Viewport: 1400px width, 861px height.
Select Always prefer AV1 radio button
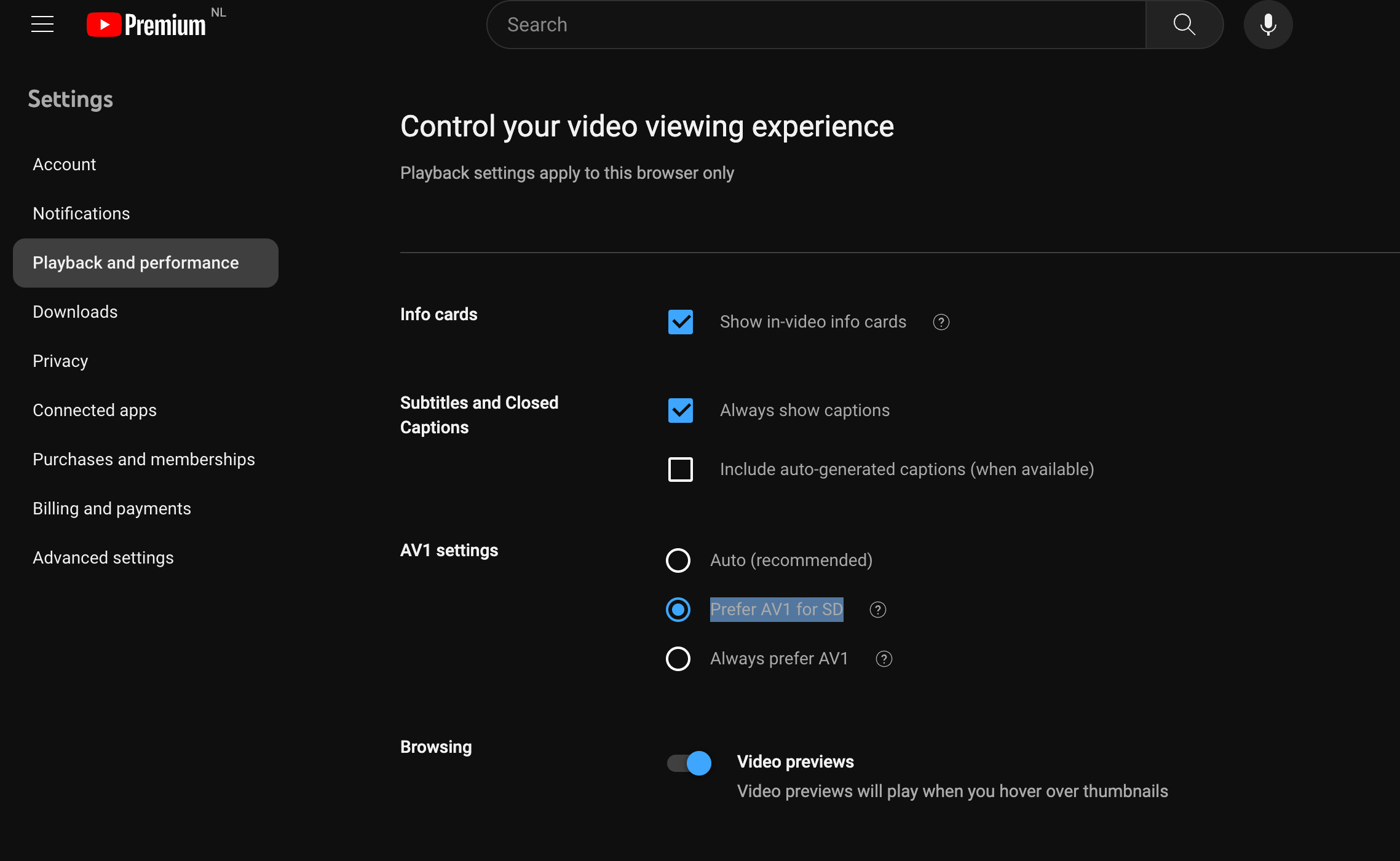point(678,659)
